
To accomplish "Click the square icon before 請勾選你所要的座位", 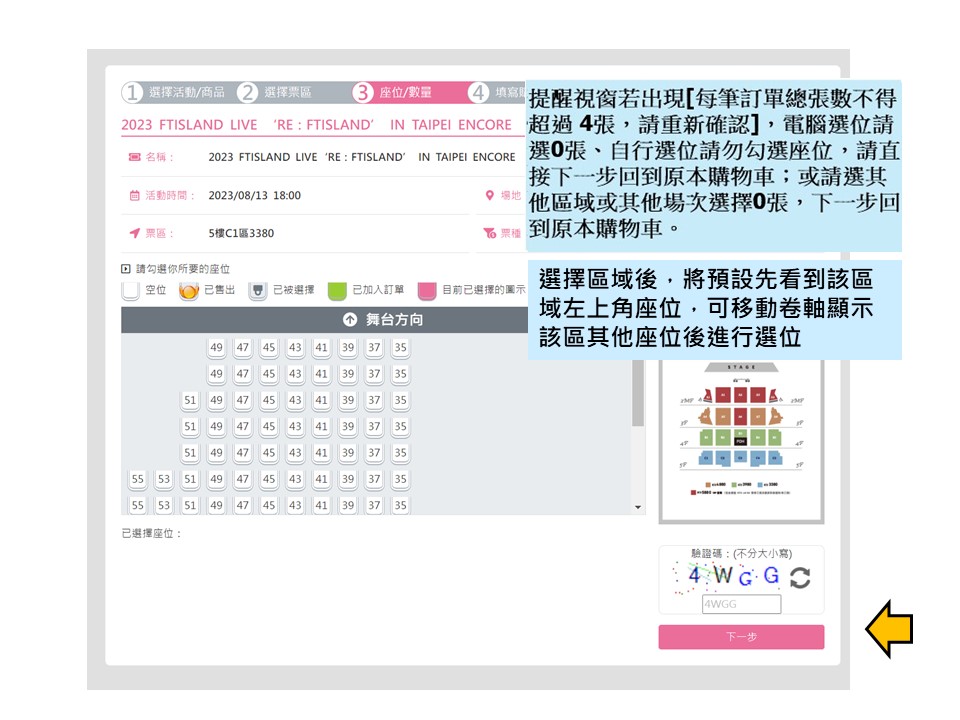I will click(126, 269).
